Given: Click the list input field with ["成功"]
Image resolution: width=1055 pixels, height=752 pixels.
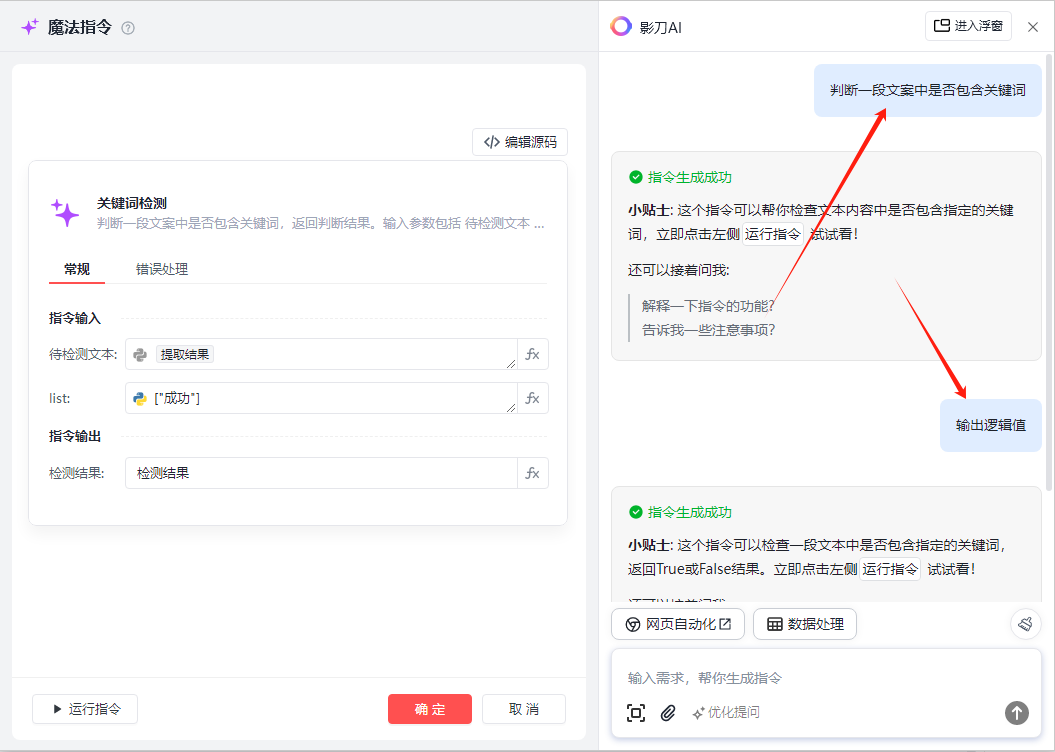Looking at the screenshot, I should [x=321, y=398].
